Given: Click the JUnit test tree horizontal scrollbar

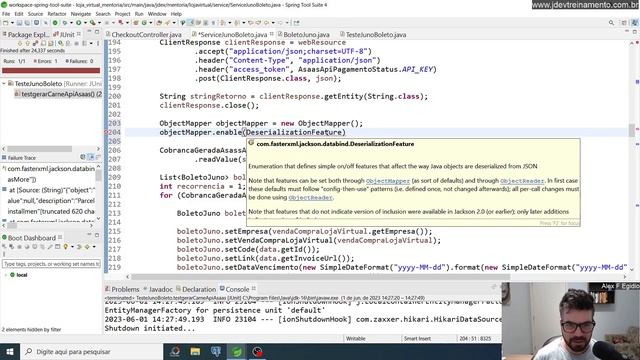Looking at the screenshot, I should 40,149.
